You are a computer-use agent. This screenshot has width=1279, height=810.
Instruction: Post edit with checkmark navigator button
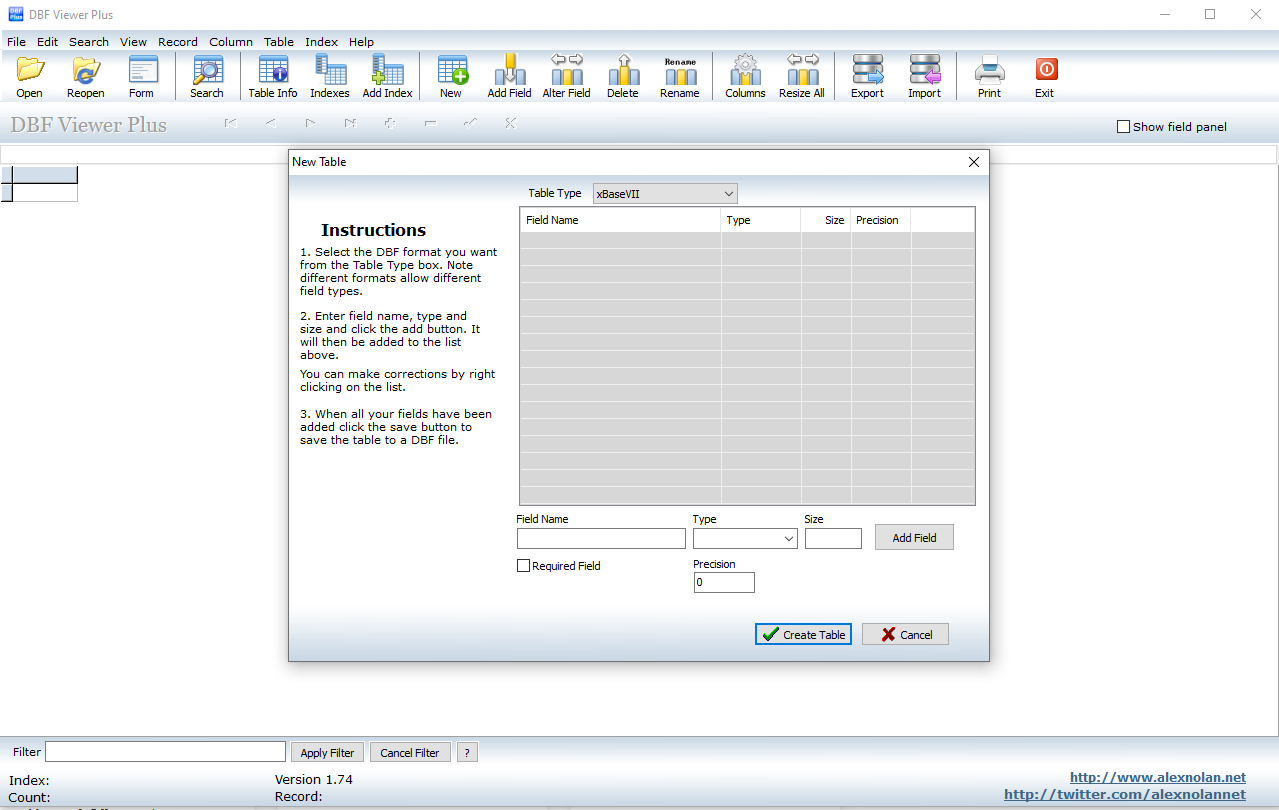pyautogui.click(x=470, y=124)
